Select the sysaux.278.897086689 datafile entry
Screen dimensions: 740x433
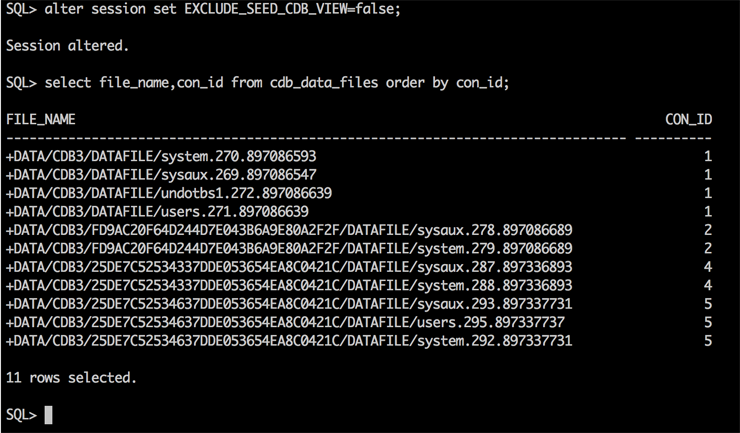tap(289, 230)
